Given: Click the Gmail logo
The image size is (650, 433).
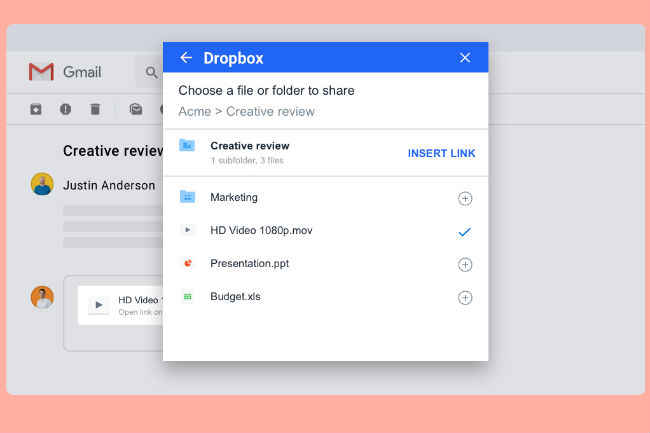Looking at the screenshot, I should click(41, 72).
